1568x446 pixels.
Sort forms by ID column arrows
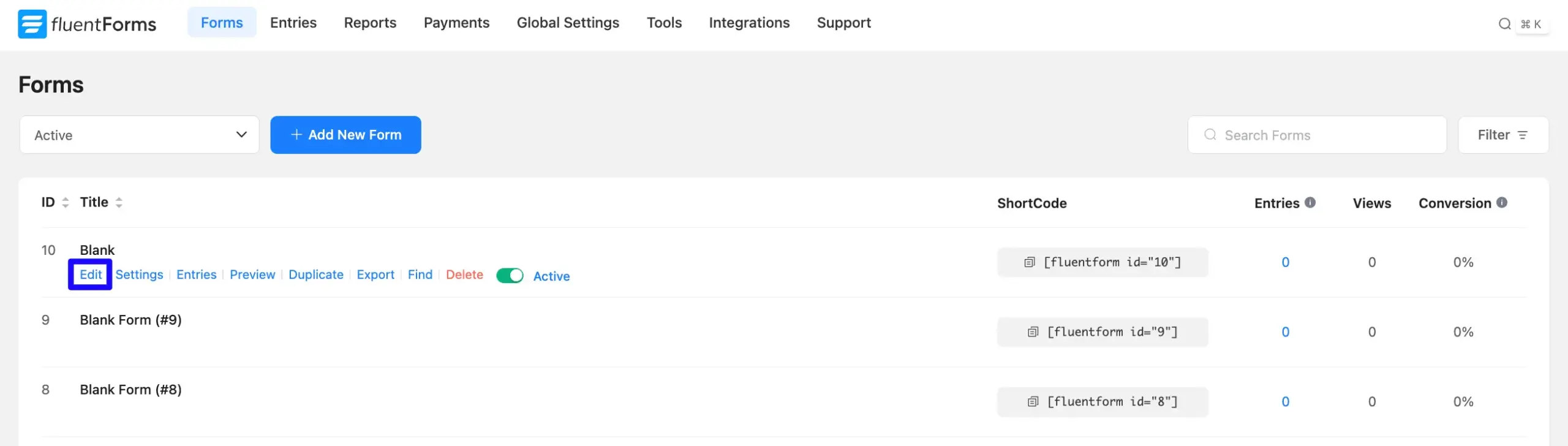pos(66,203)
